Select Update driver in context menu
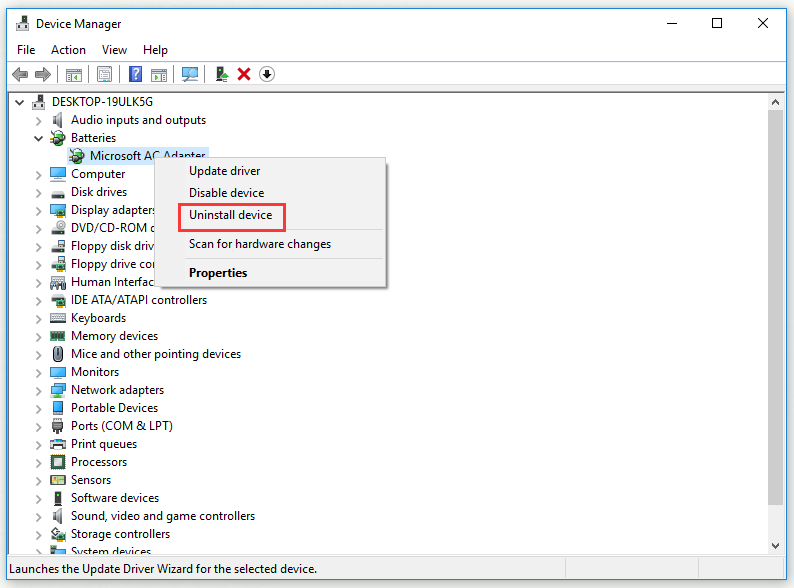794x588 pixels. click(x=224, y=171)
